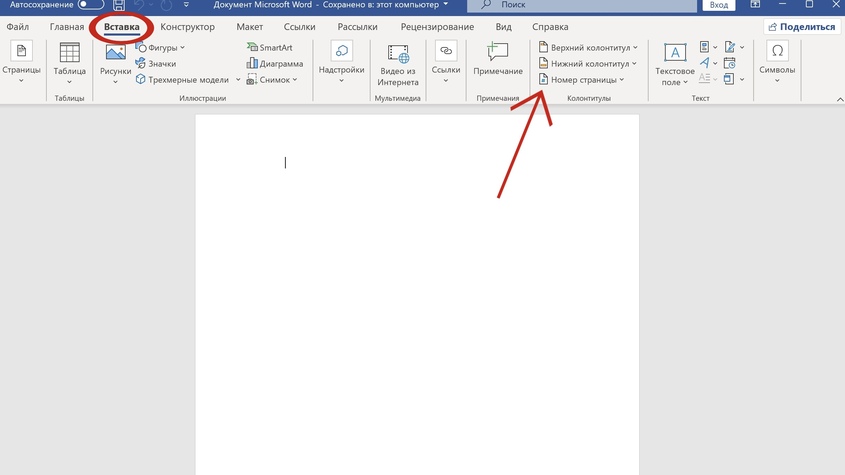The height and width of the screenshot is (475, 845).
Task: Click the Поделиться share button
Action: [x=800, y=27]
